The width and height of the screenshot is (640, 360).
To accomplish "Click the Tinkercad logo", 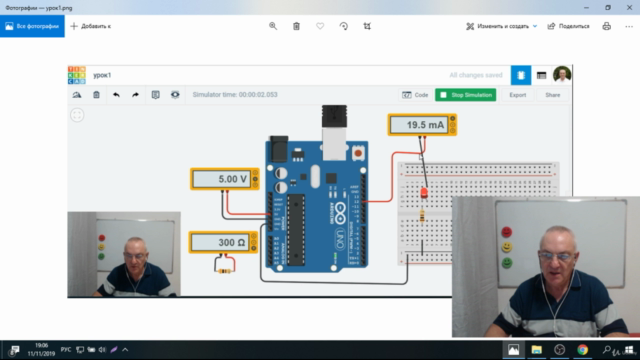I will 77,75.
